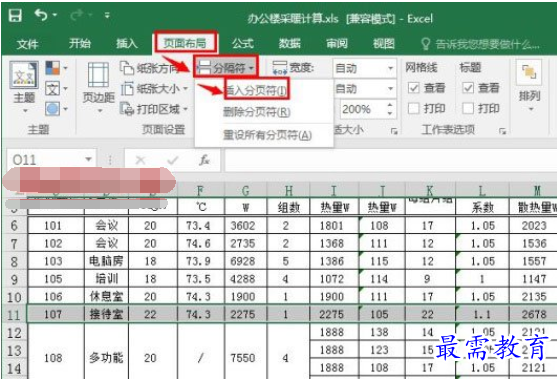Toggle 网格线 打印 checkbox
This screenshot has height=379, width=557.
tap(413, 108)
